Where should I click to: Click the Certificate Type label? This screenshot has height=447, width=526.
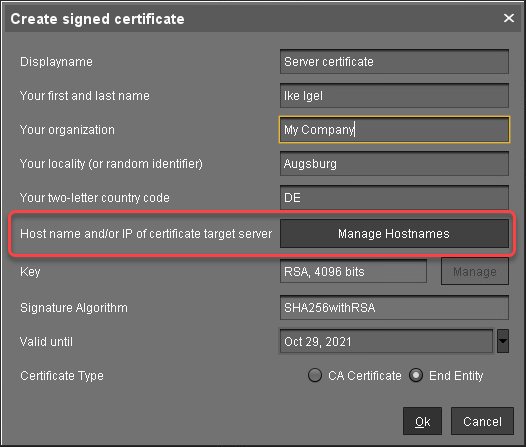click(x=62, y=376)
